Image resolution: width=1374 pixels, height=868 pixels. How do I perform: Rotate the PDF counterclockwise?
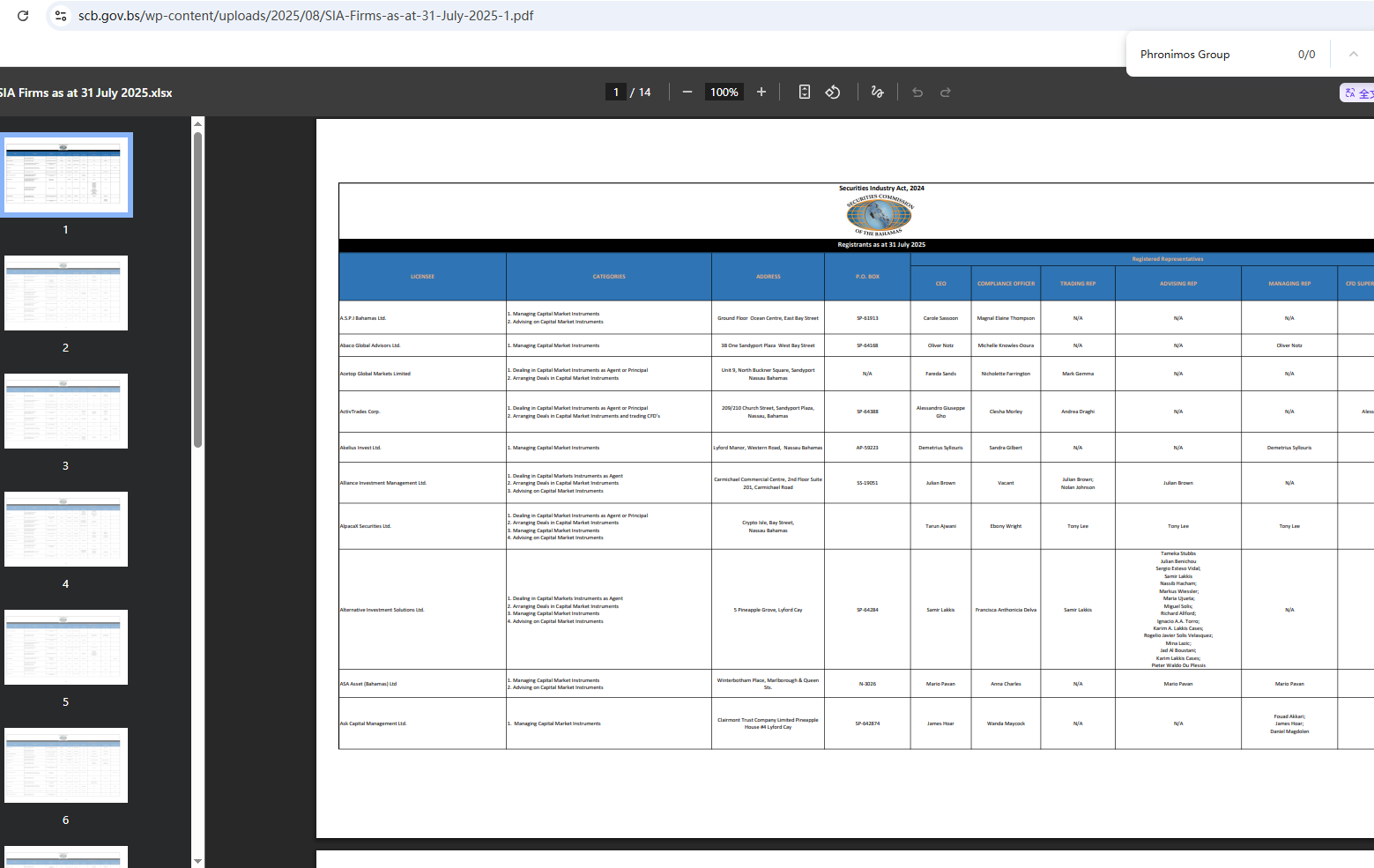coord(833,92)
